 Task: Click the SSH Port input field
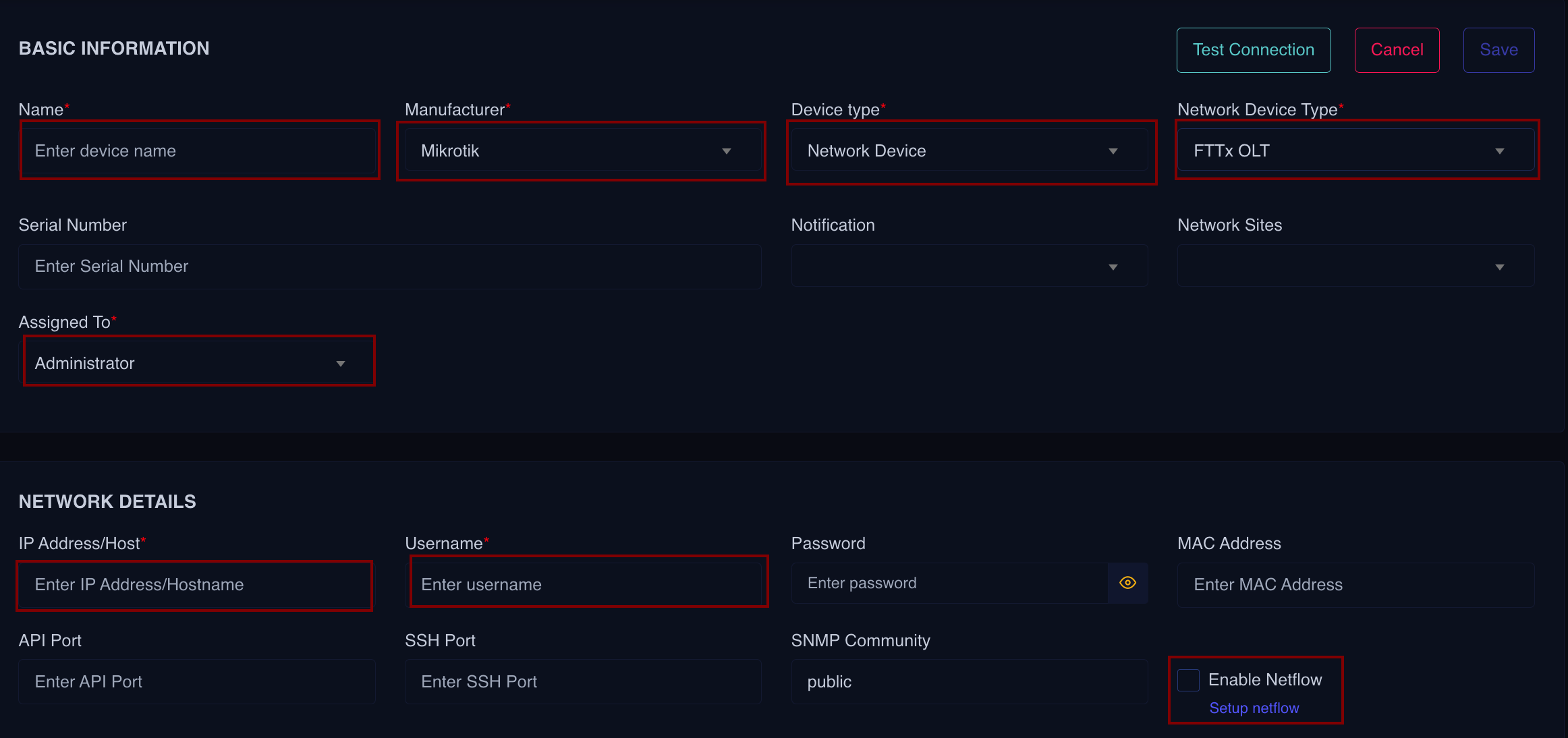(x=582, y=681)
